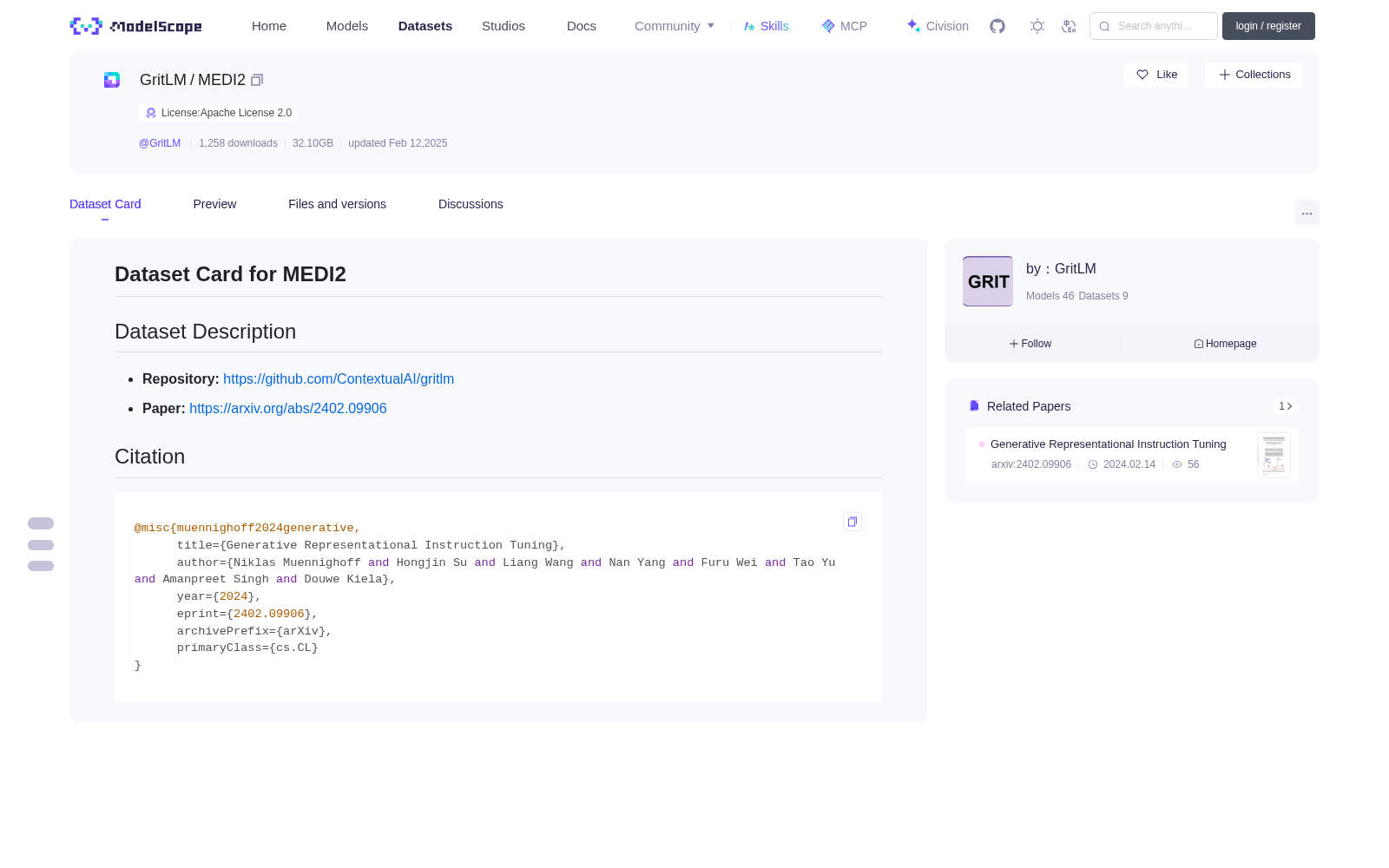Click the updated Feb 12,2025 text
Screen dimensions: 1389x868
398,143
